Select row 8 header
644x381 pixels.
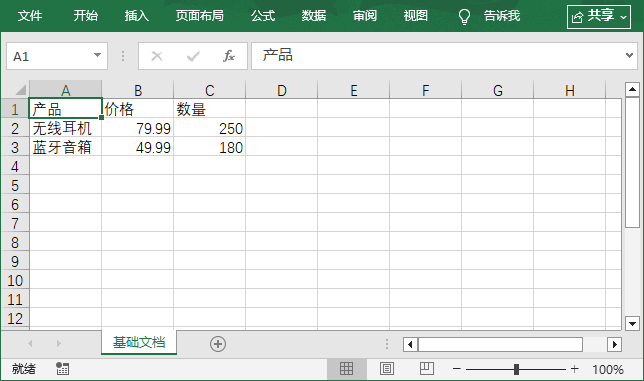pos(15,242)
